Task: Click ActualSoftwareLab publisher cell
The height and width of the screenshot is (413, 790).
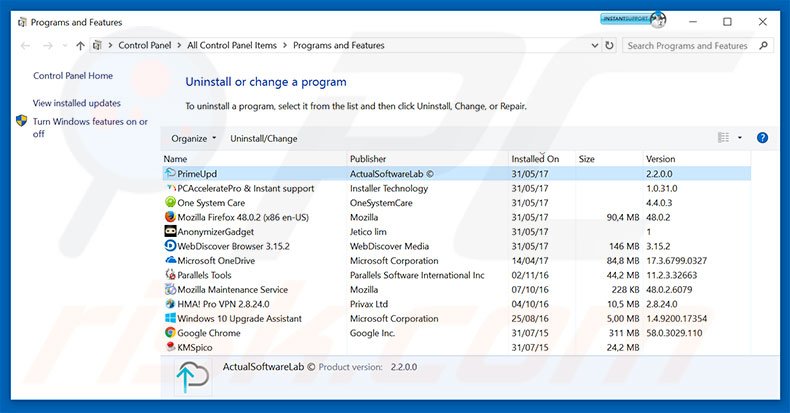Action: tap(391, 173)
